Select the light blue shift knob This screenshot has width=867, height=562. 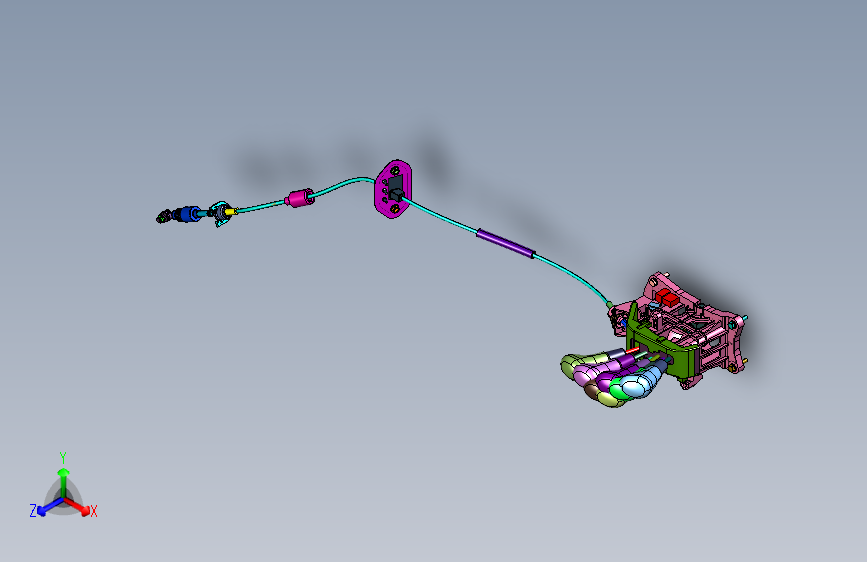[639, 383]
